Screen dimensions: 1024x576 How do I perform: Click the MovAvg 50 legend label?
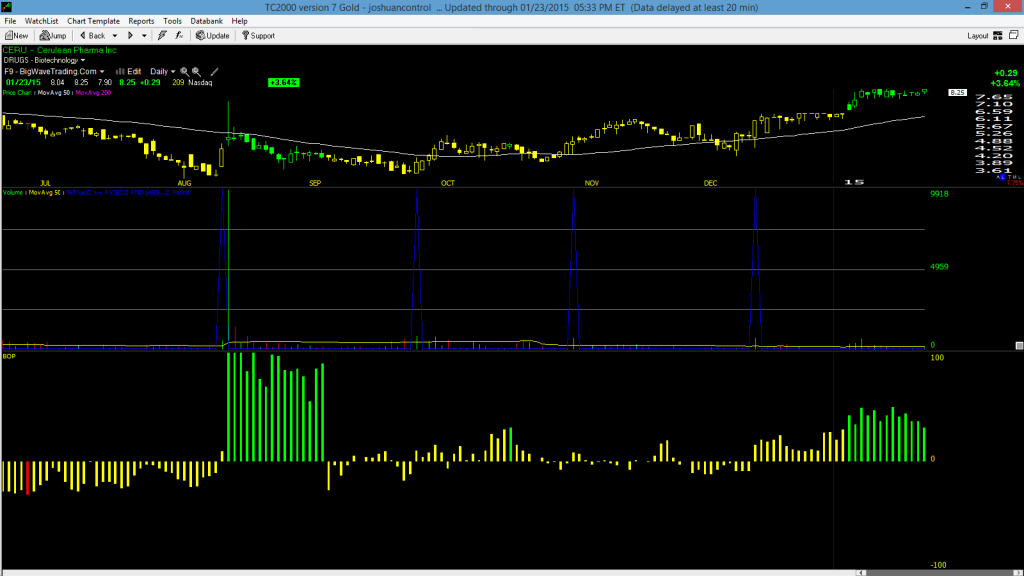54,93
